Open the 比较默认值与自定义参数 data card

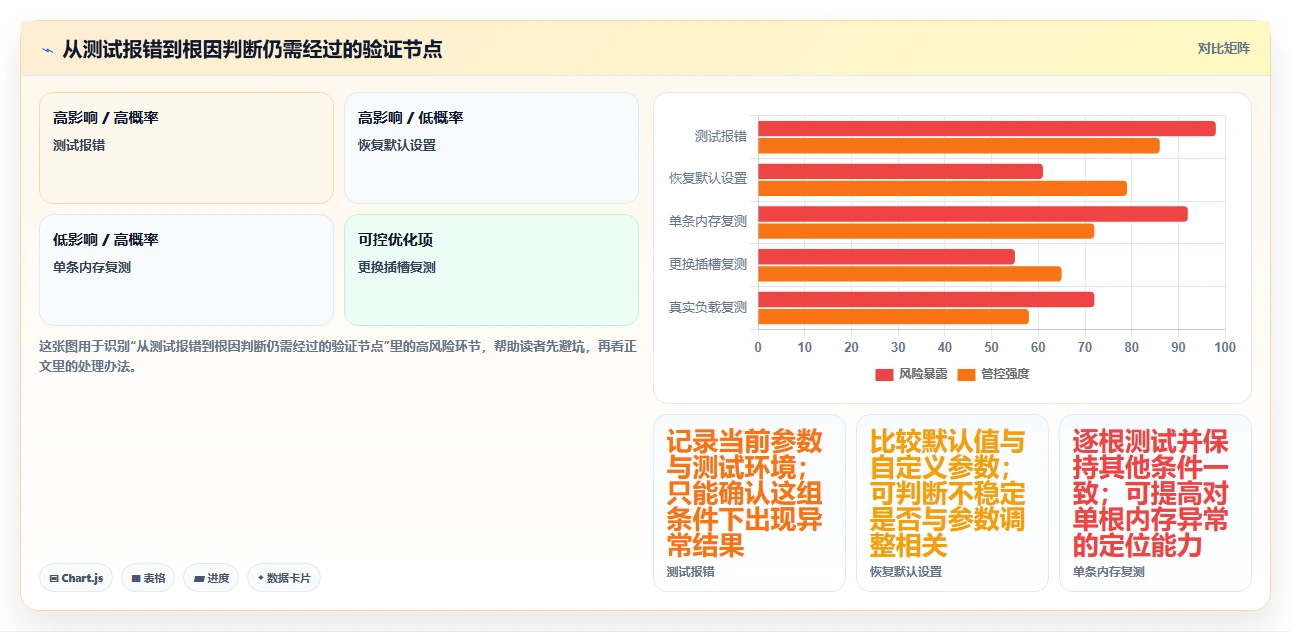952,503
